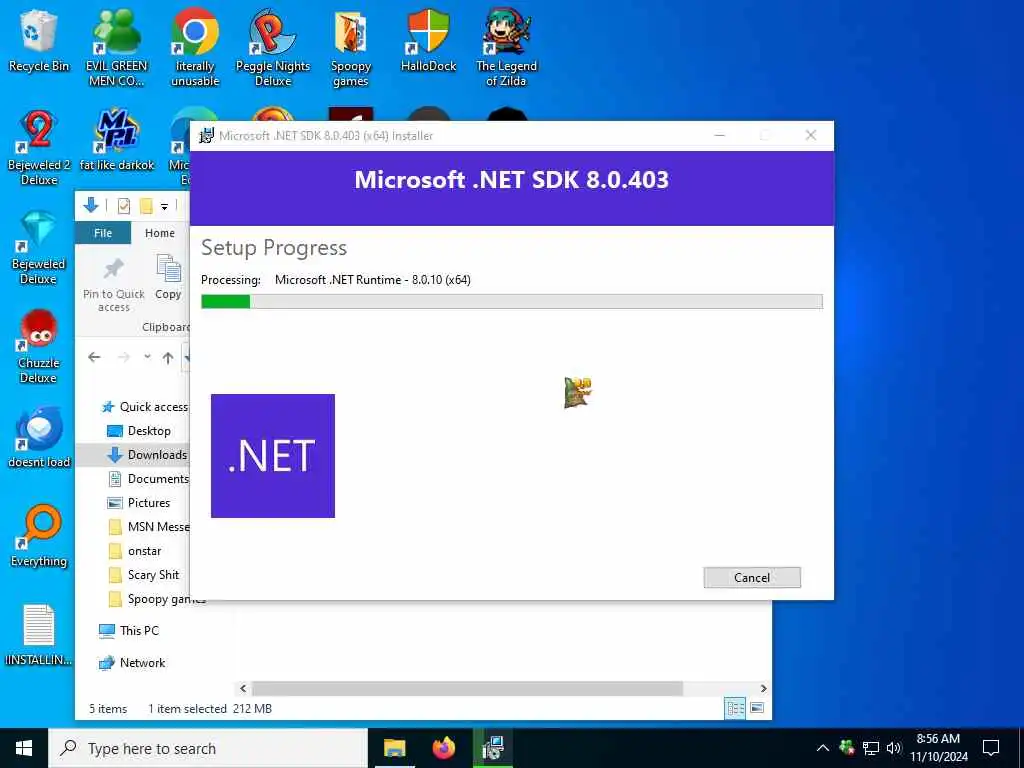The image size is (1024, 768).
Task: Open the notification center icon
Action: click(991, 748)
